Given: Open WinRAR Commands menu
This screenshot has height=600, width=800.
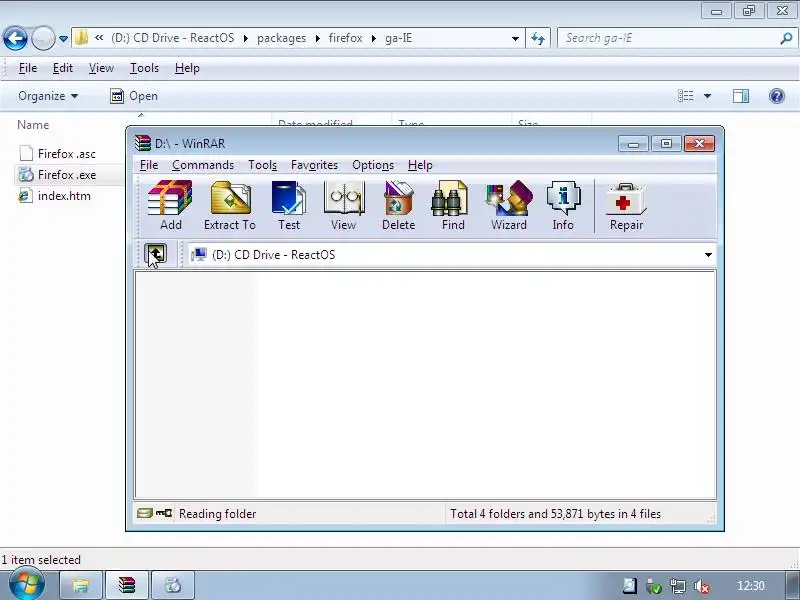Looking at the screenshot, I should (x=203, y=165).
